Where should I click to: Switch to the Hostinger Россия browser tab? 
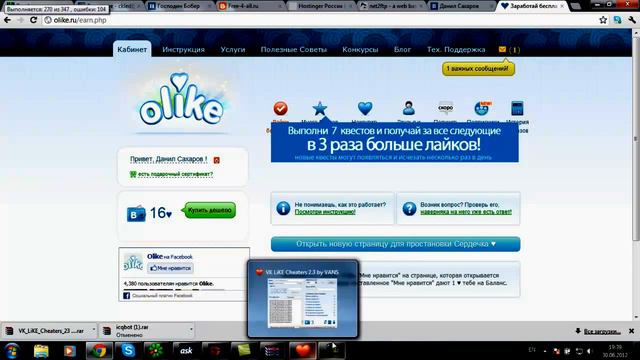pyautogui.click(x=321, y=6)
